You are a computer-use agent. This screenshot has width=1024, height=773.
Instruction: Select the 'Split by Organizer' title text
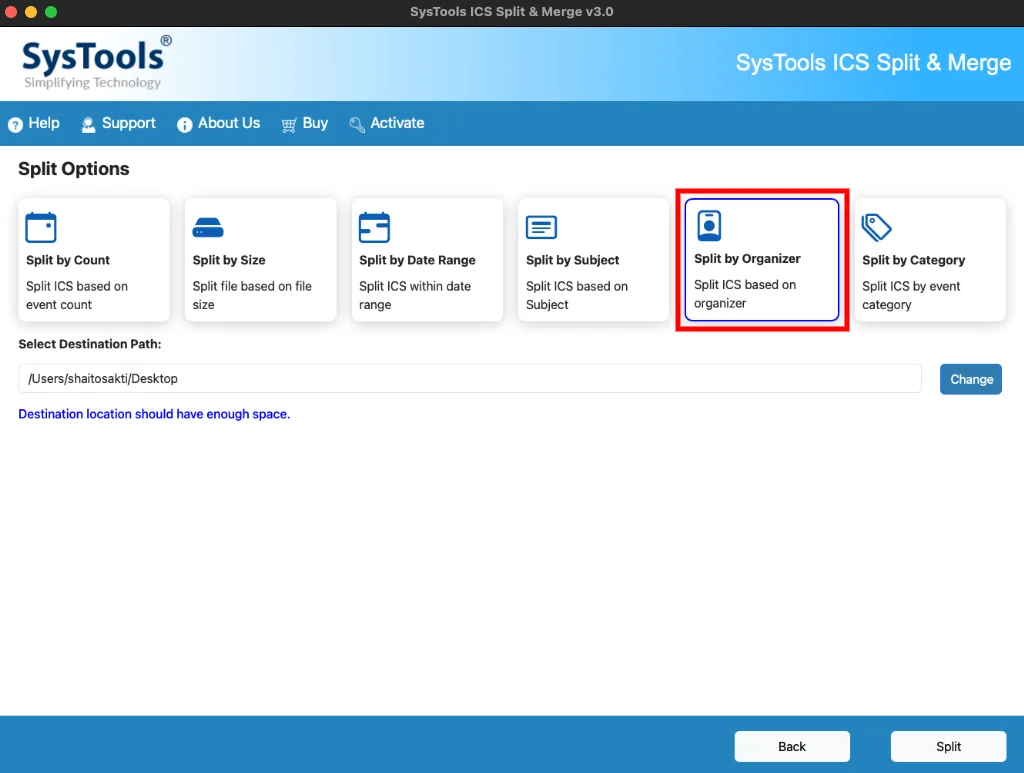(747, 259)
